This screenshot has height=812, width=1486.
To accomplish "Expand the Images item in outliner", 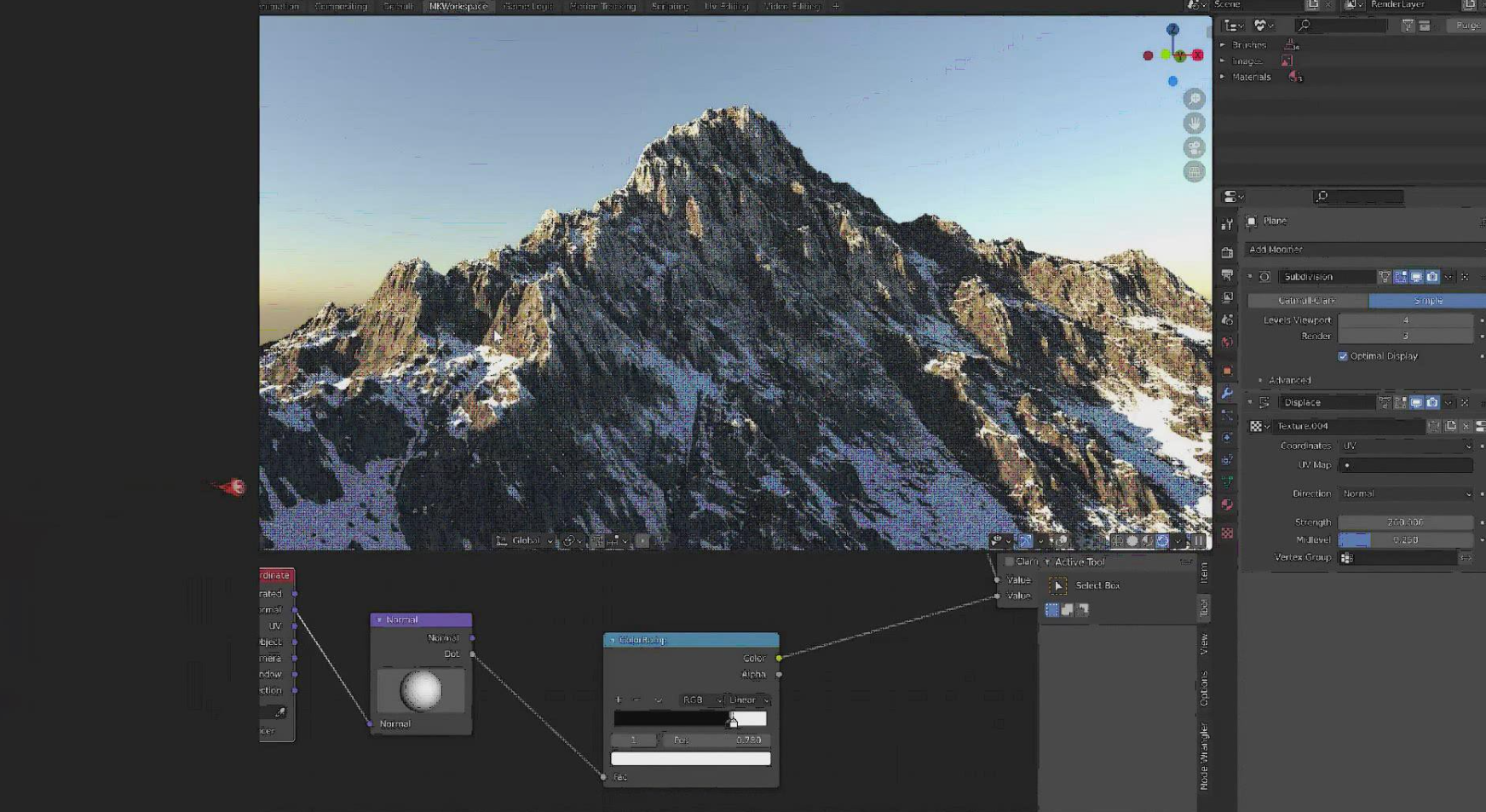I will coord(1223,61).
